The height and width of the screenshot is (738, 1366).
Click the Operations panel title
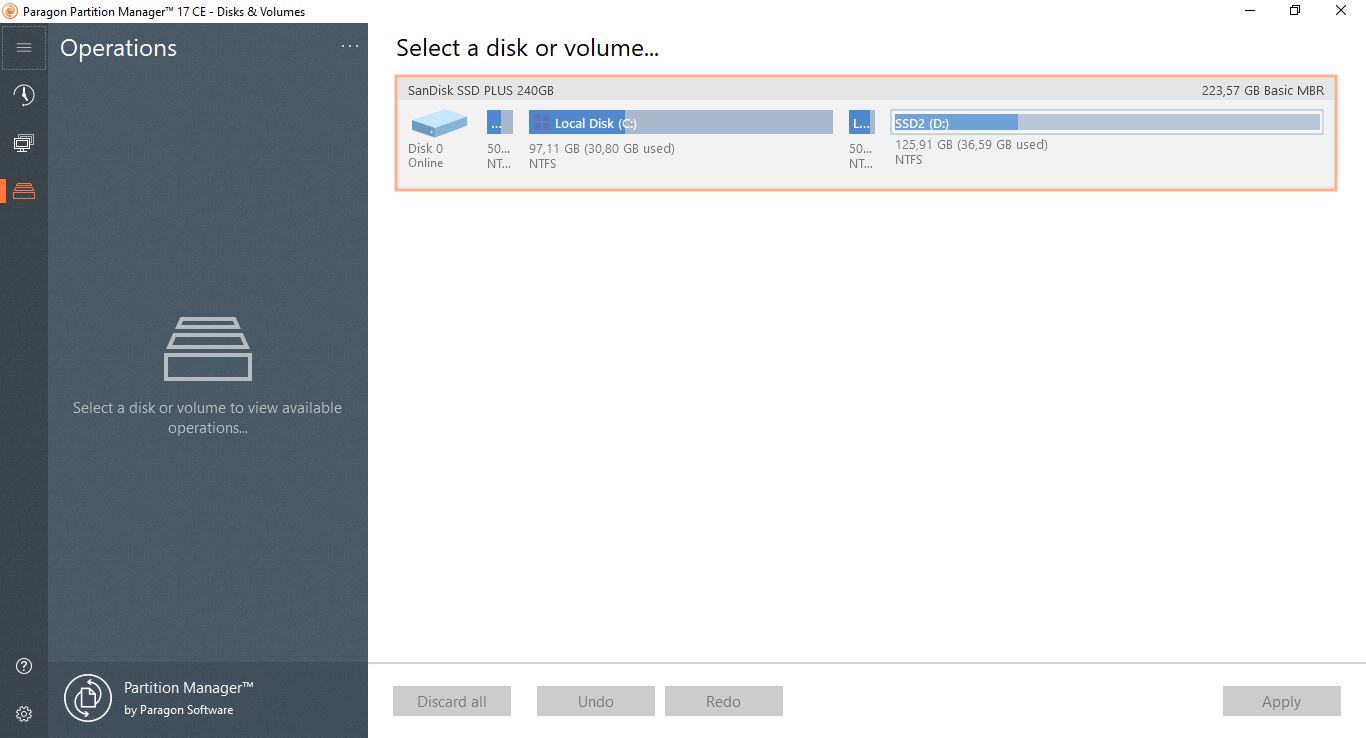pyautogui.click(x=118, y=48)
